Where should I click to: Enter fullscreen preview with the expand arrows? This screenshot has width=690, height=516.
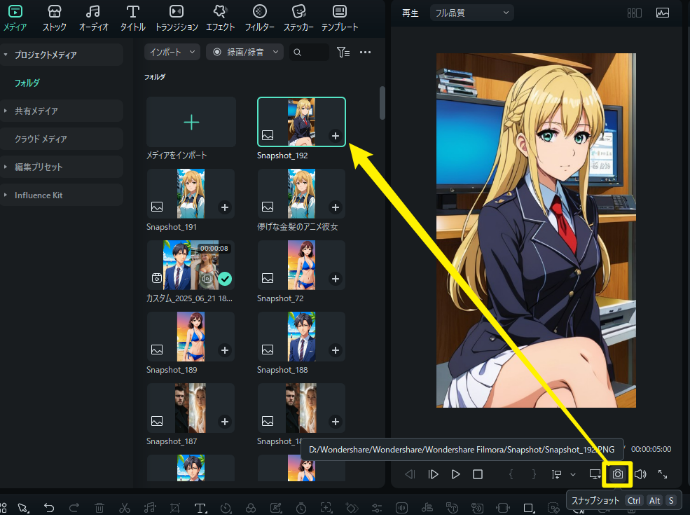(662, 474)
